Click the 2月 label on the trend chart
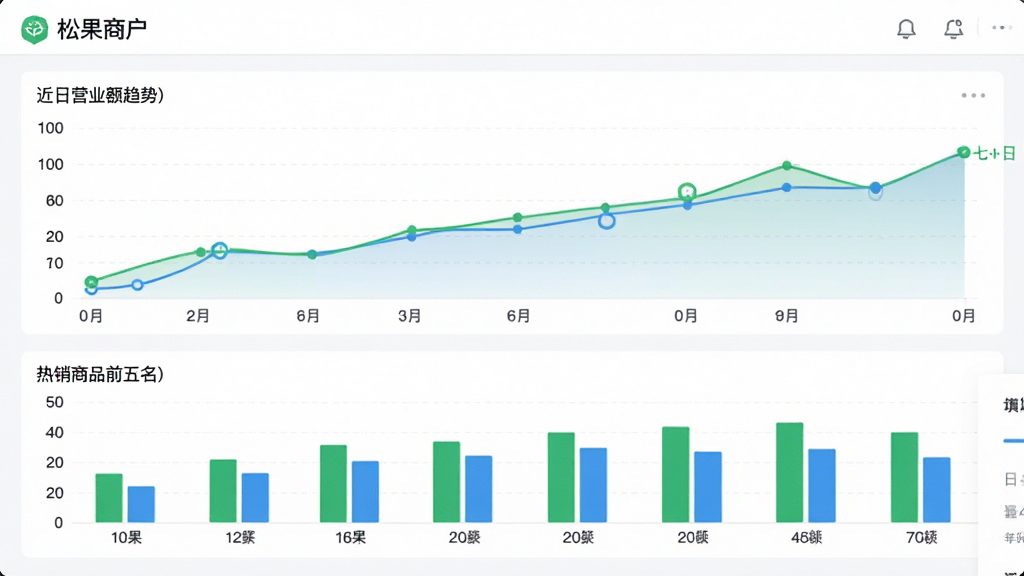Screen dimensions: 1024x576 198,316
